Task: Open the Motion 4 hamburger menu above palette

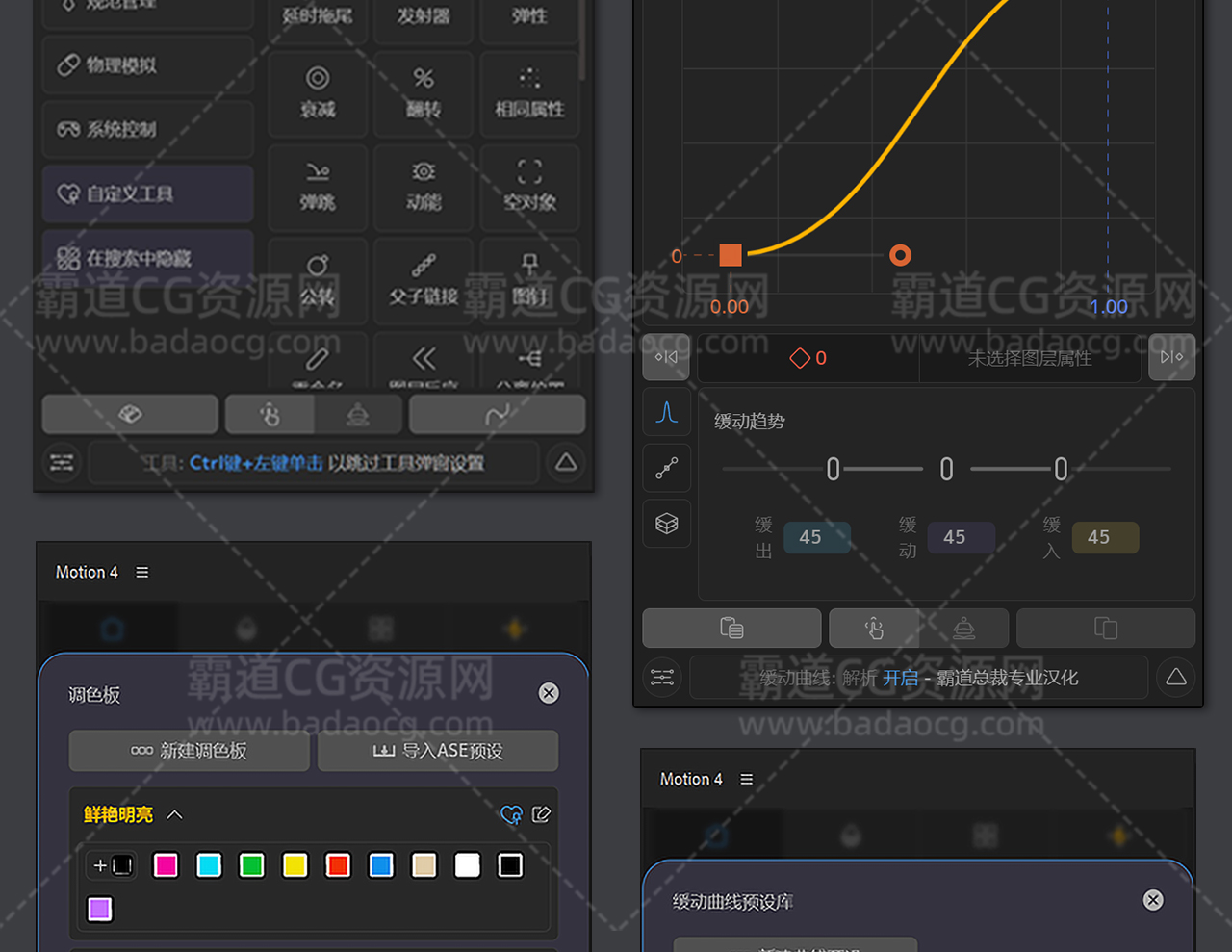Action: point(142,572)
